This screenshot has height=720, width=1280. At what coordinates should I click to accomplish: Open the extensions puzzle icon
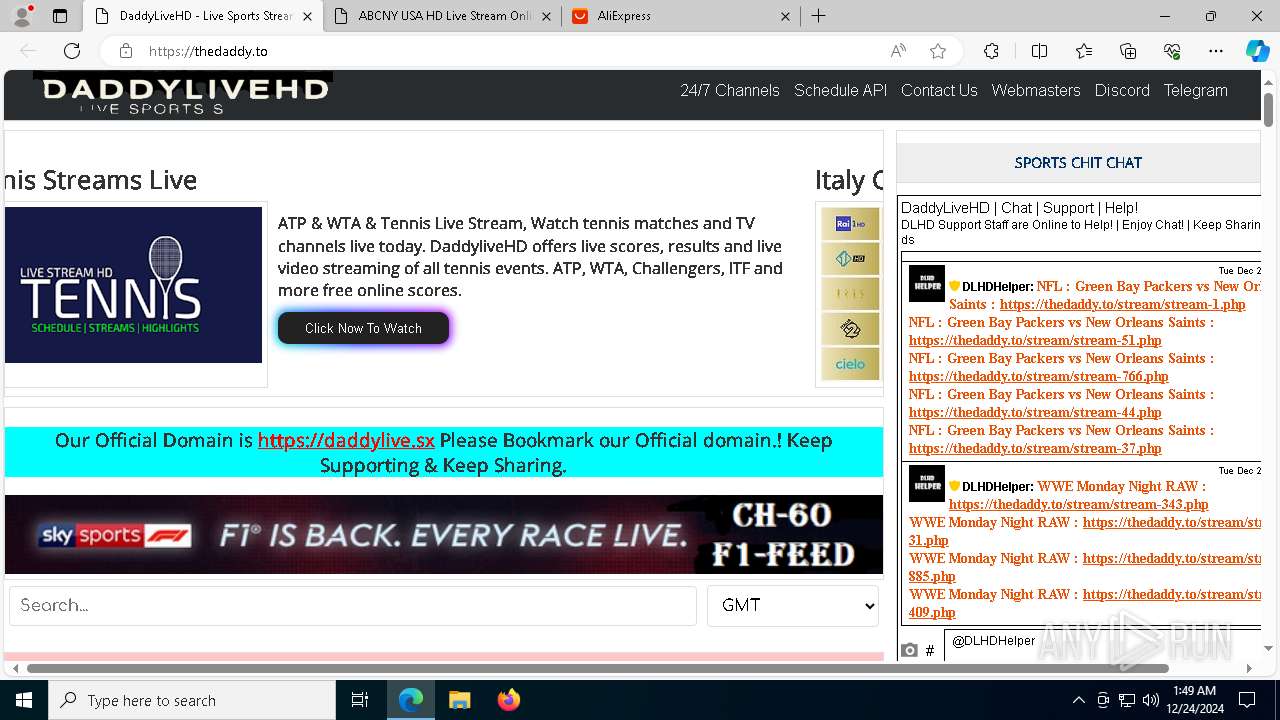point(991,51)
